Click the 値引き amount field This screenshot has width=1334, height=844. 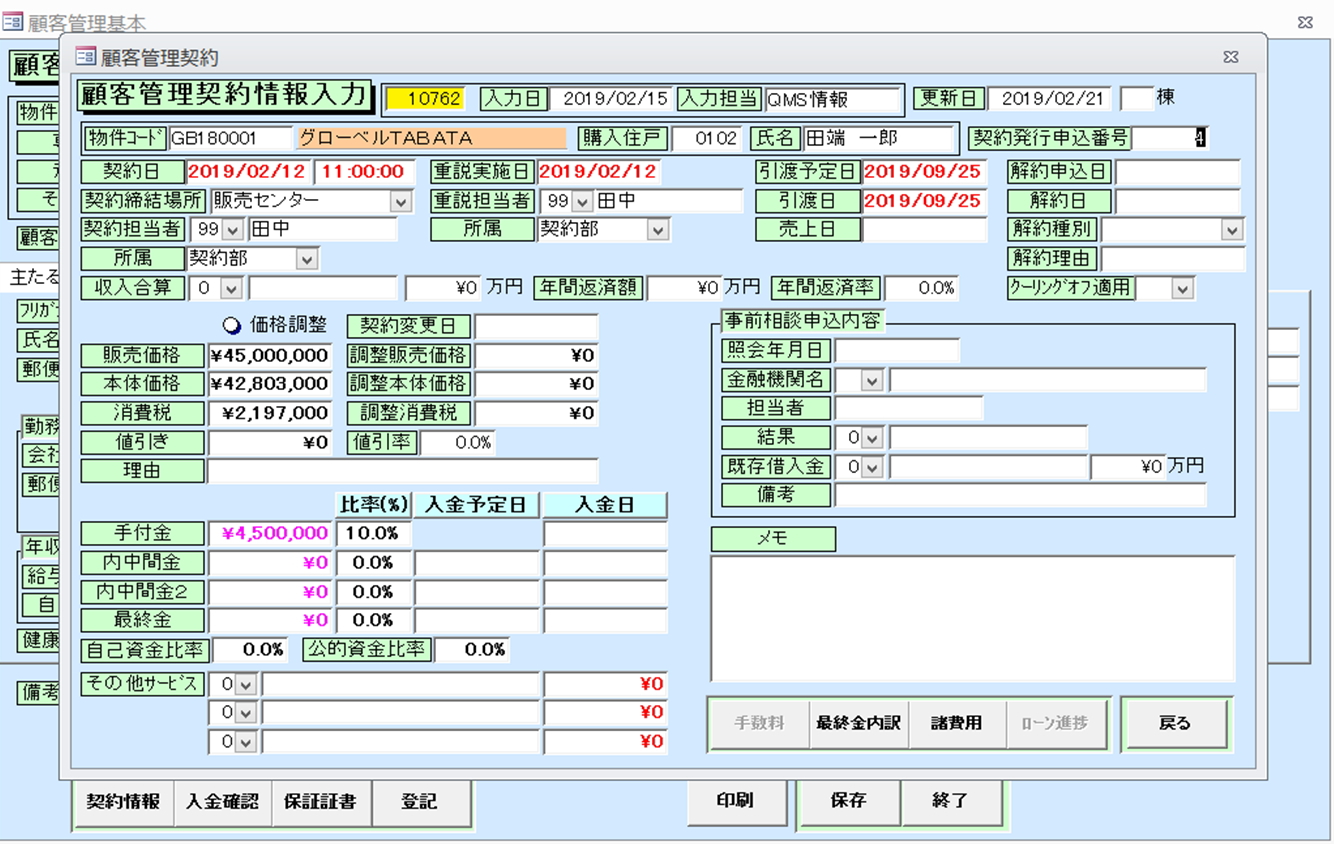pyautogui.click(x=270, y=442)
